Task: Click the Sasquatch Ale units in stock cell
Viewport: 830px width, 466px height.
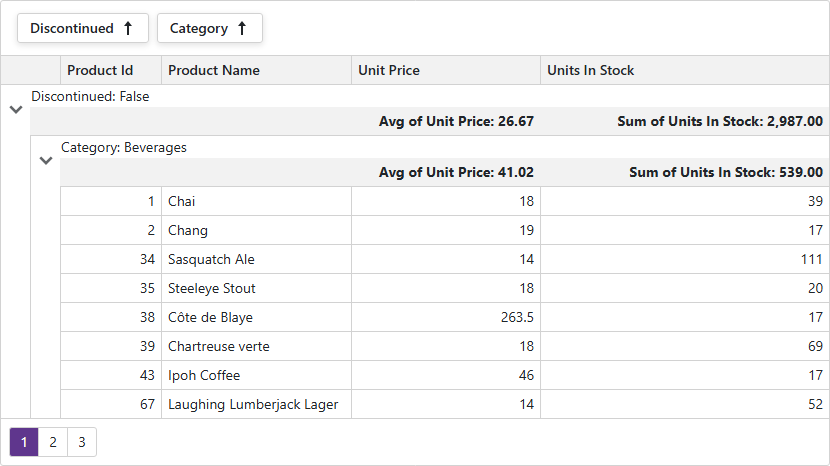Action: tap(685, 259)
